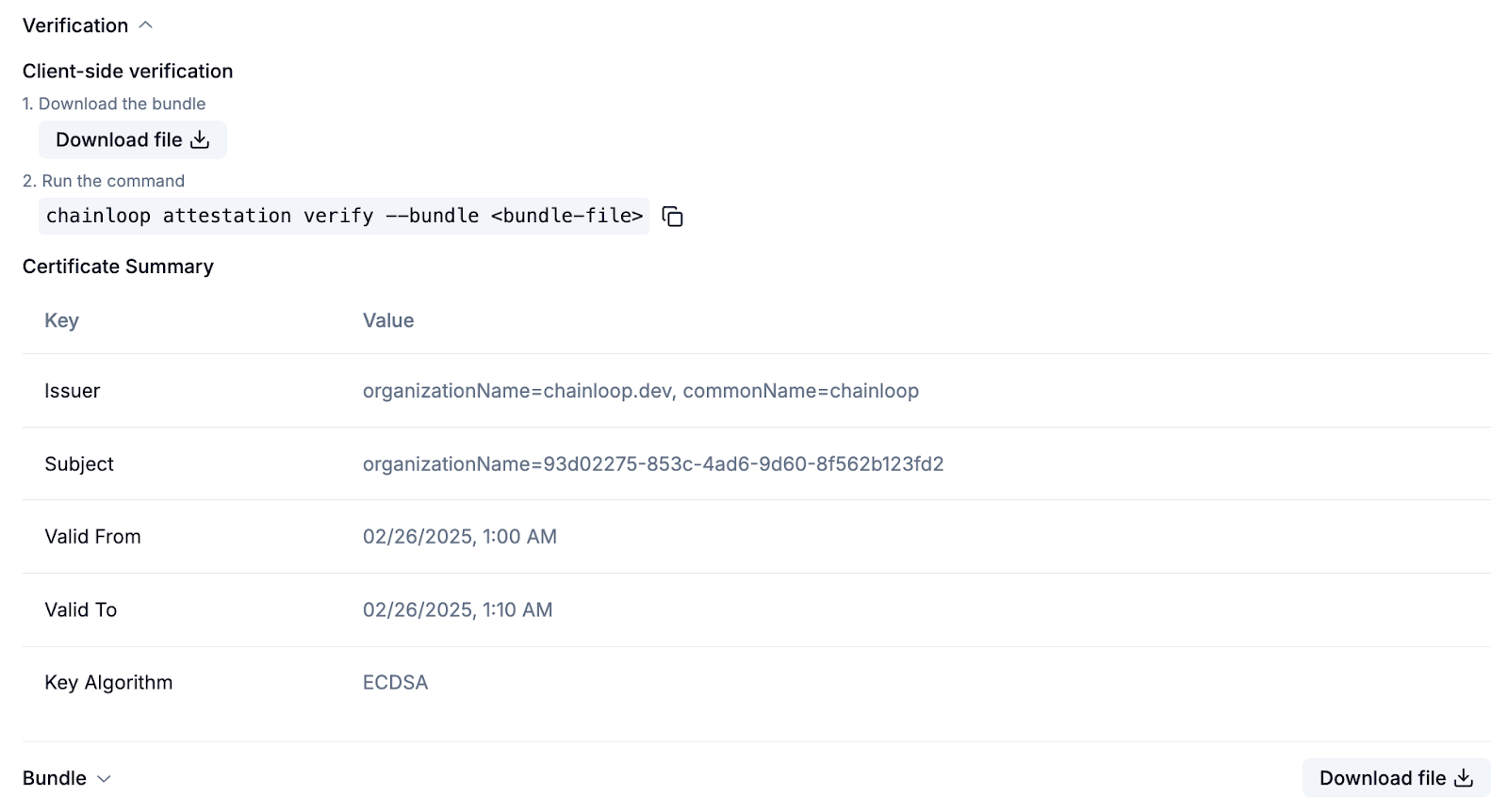Viewport: 1508px width, 812px height.
Task: Select the Subject row label
Action: pos(79,463)
